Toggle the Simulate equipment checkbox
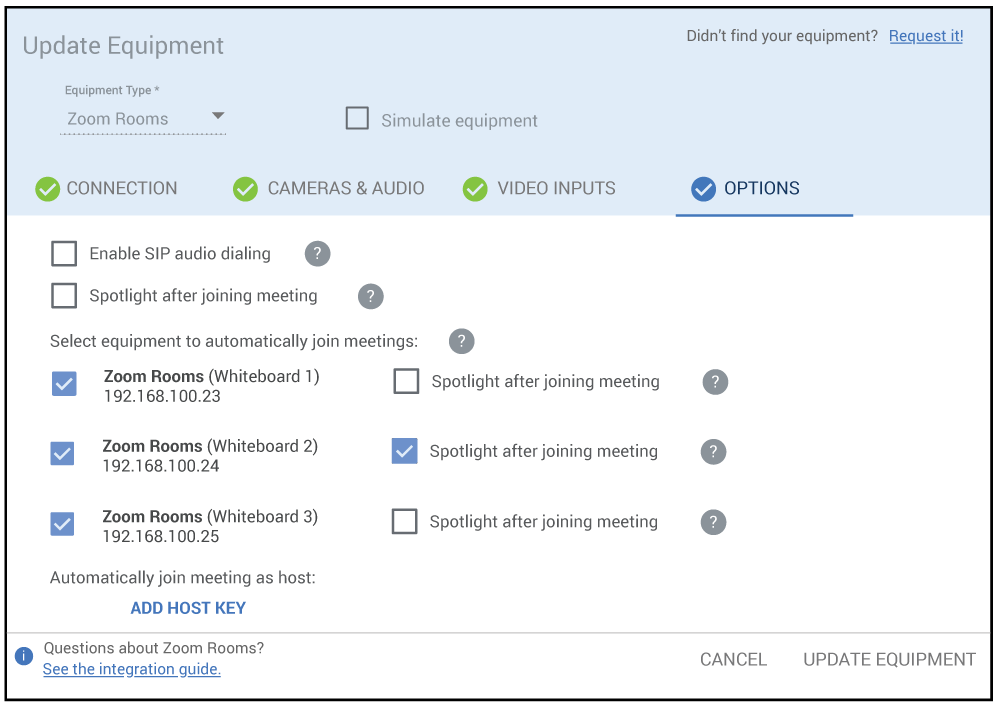 [357, 119]
